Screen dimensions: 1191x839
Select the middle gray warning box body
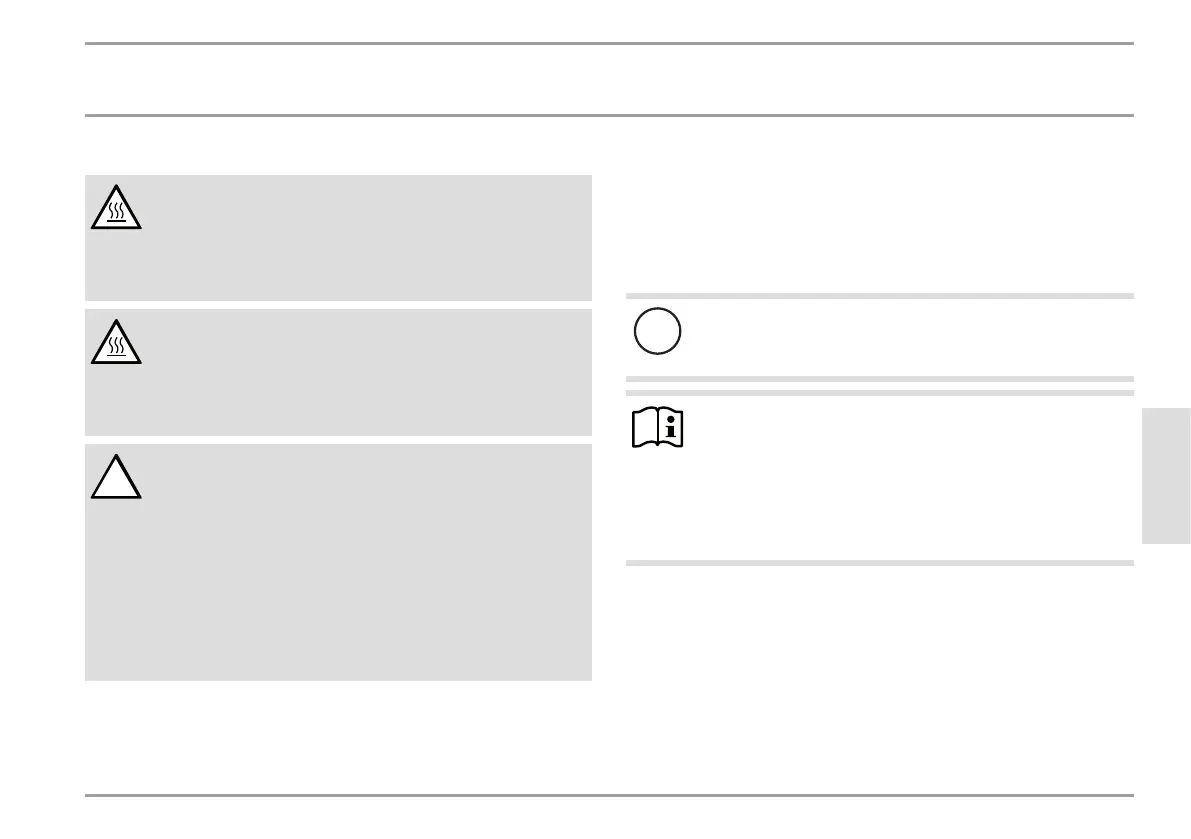point(338,372)
